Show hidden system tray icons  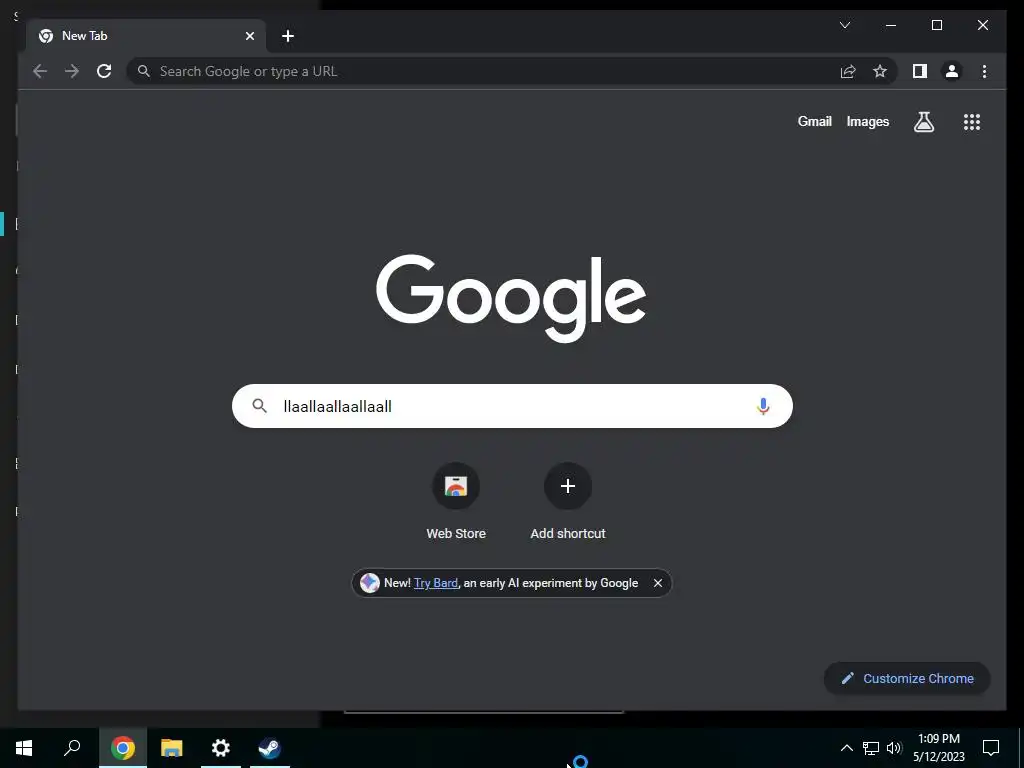point(846,748)
